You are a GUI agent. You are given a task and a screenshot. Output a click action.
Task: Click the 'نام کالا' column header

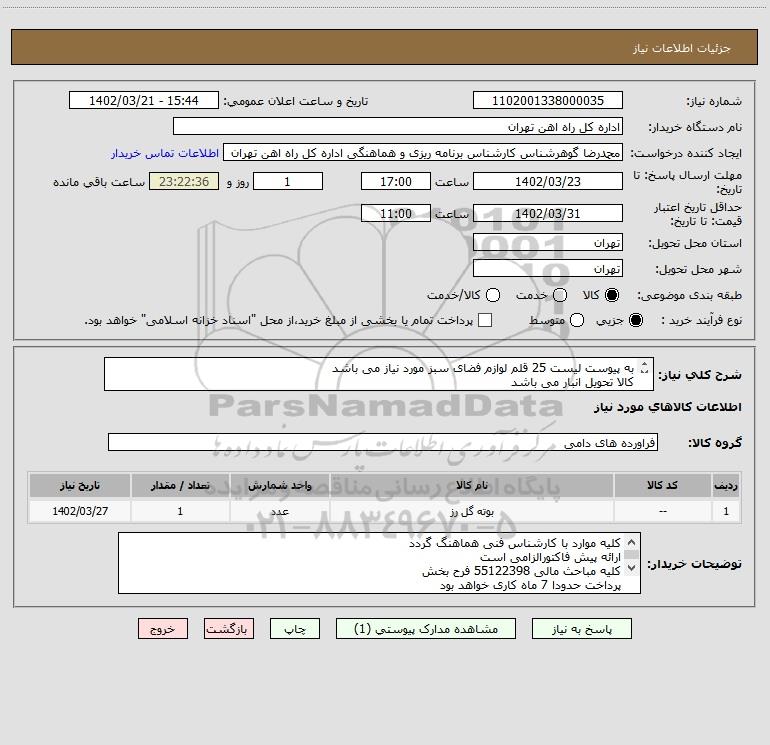472,485
